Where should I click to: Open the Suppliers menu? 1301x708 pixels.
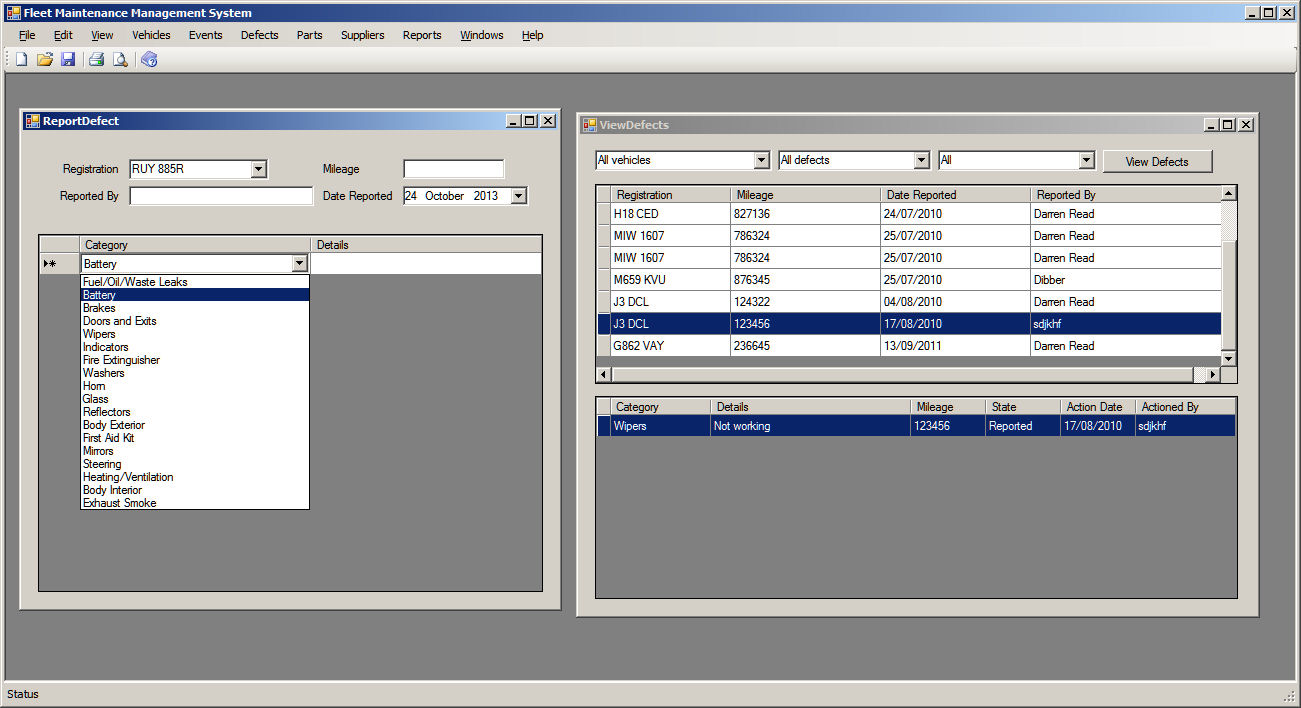point(362,35)
